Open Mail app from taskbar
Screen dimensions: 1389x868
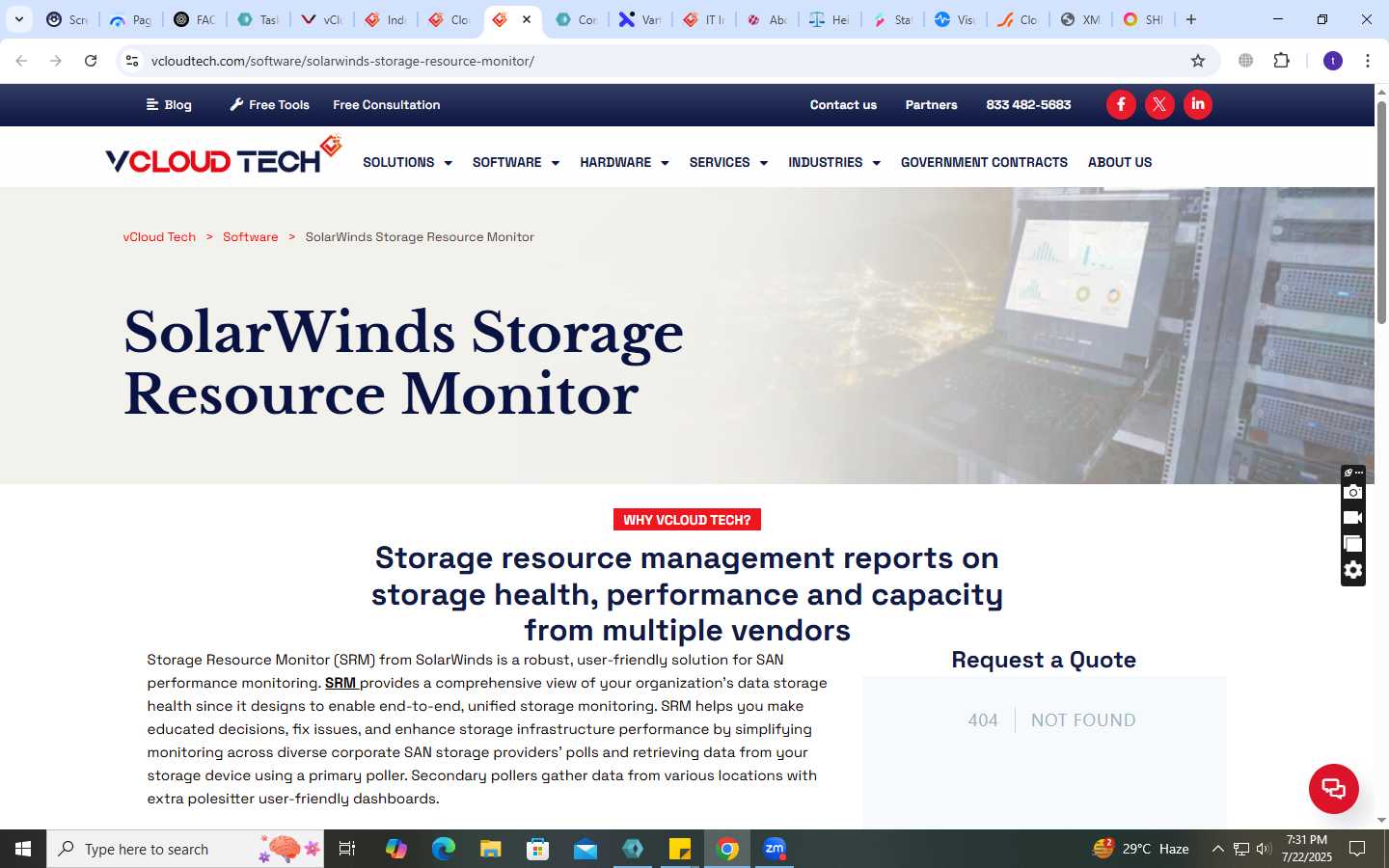click(x=586, y=849)
